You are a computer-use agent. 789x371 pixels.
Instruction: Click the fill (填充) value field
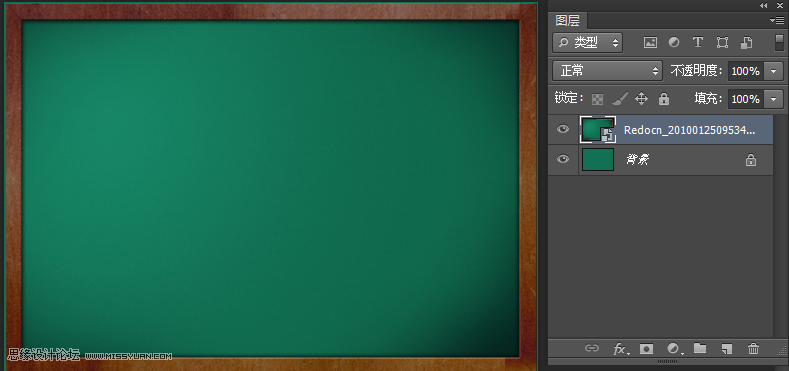coord(746,99)
